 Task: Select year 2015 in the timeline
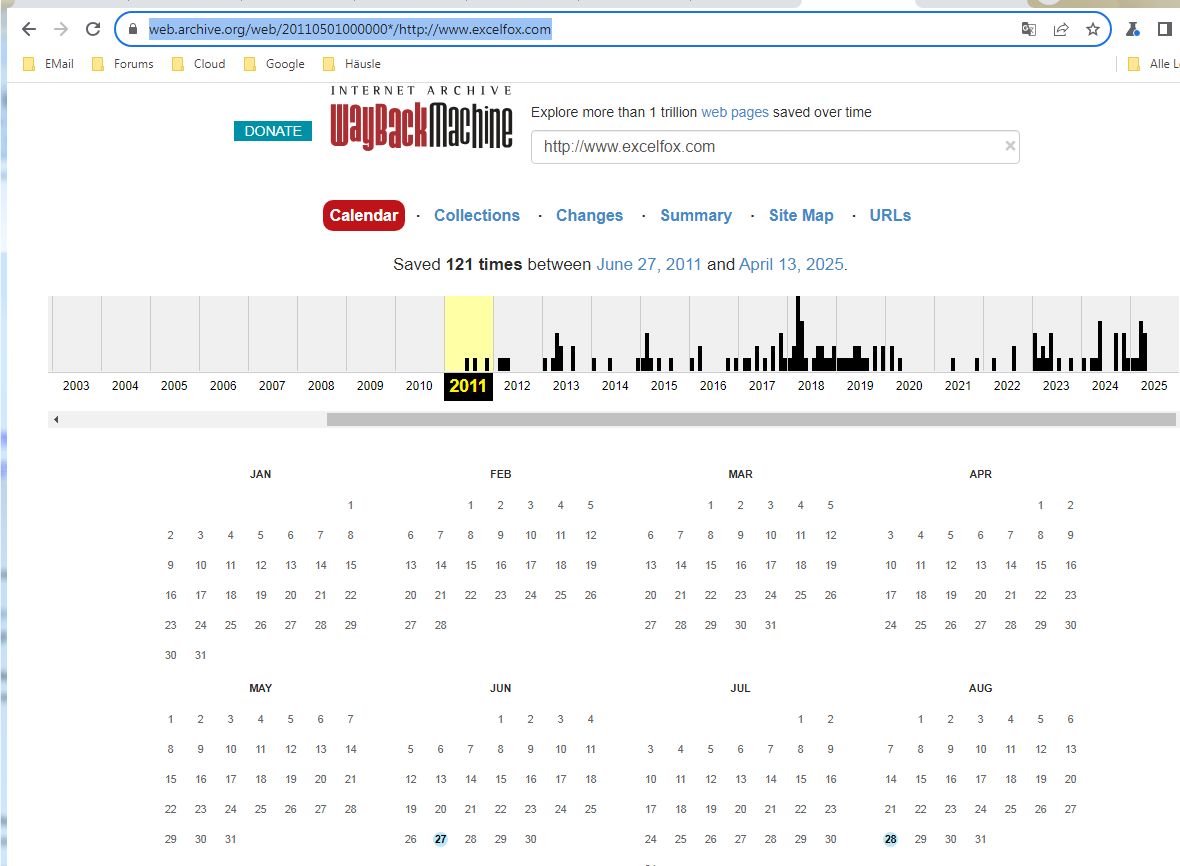pyautogui.click(x=664, y=385)
